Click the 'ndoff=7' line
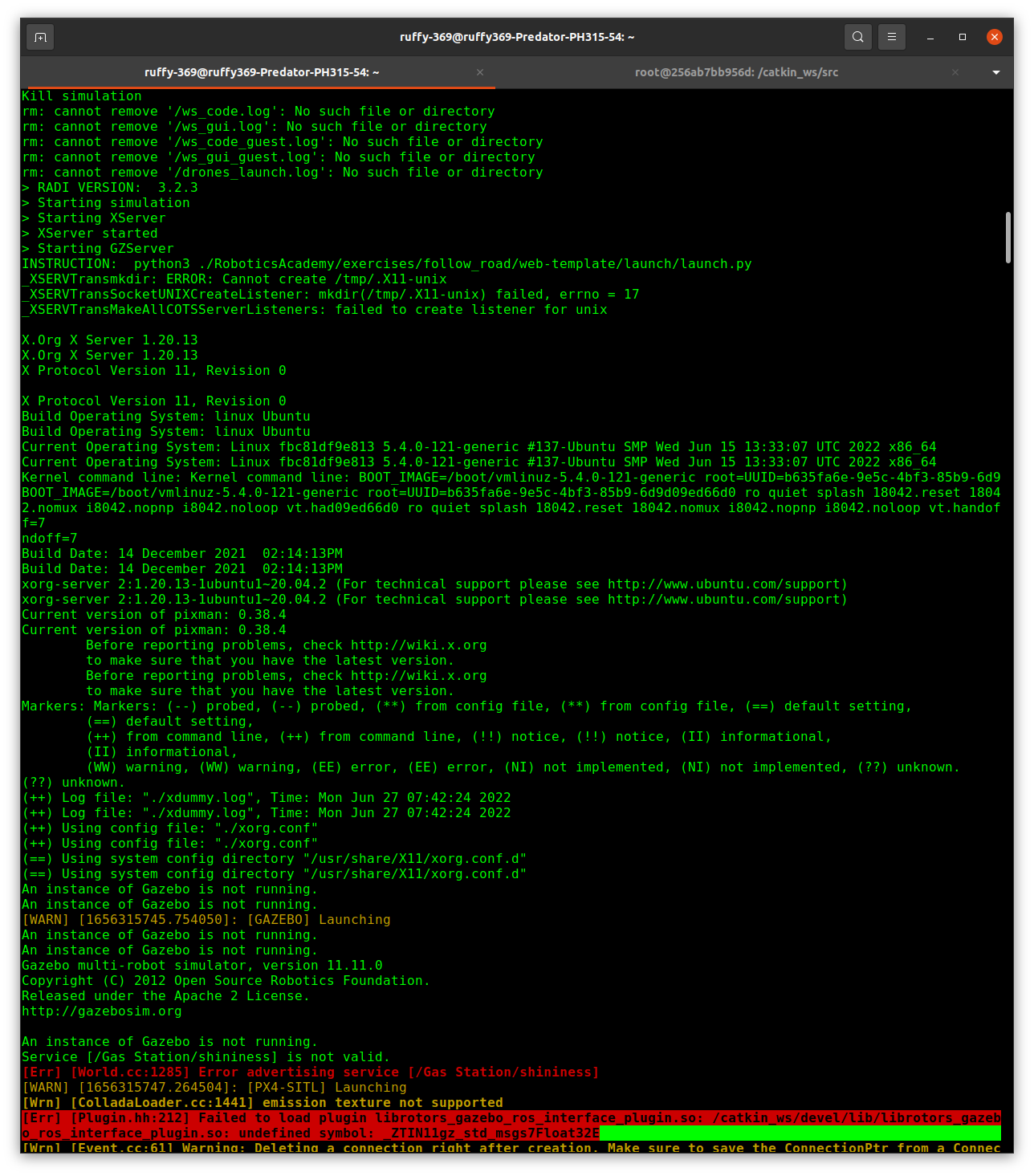Screen dimensions: 1034x1176 click(x=50, y=539)
